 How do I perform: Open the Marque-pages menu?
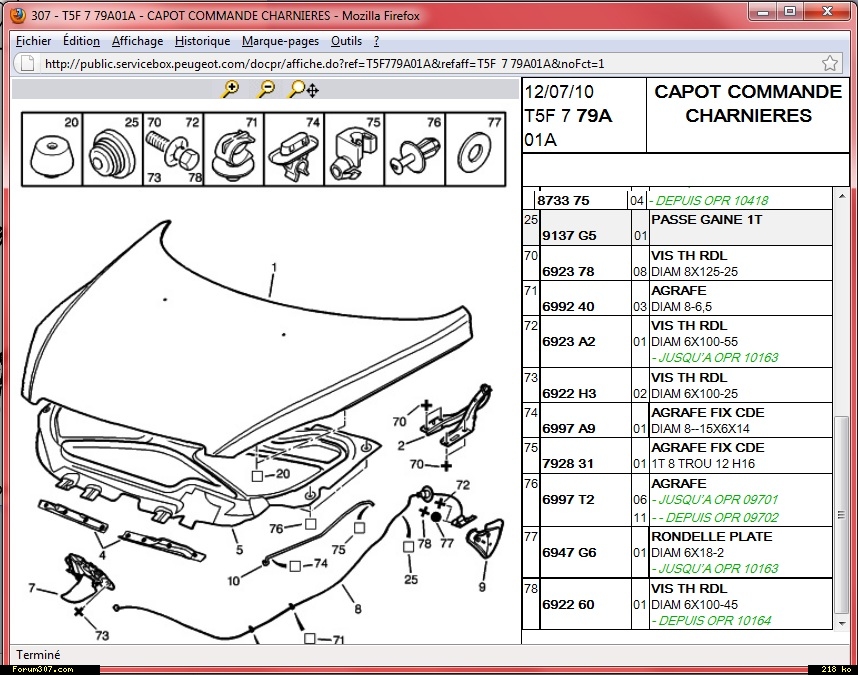[280, 41]
